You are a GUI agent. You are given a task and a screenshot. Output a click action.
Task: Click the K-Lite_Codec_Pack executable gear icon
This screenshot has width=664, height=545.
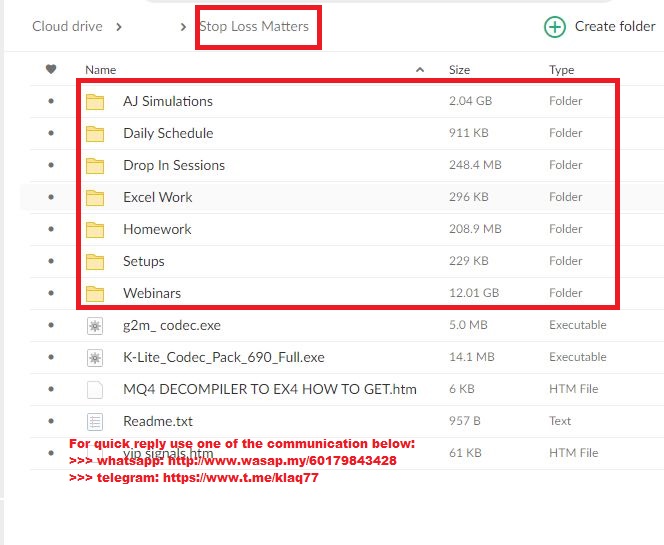[95, 358]
